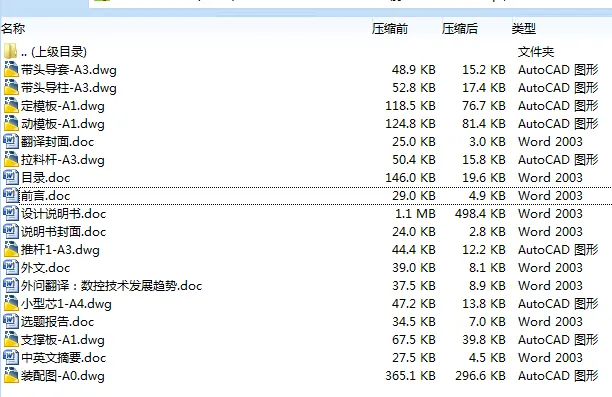Click the 365.1 KB size of 装配图-A0.dwg
This screenshot has width=612, height=397.
410,376
